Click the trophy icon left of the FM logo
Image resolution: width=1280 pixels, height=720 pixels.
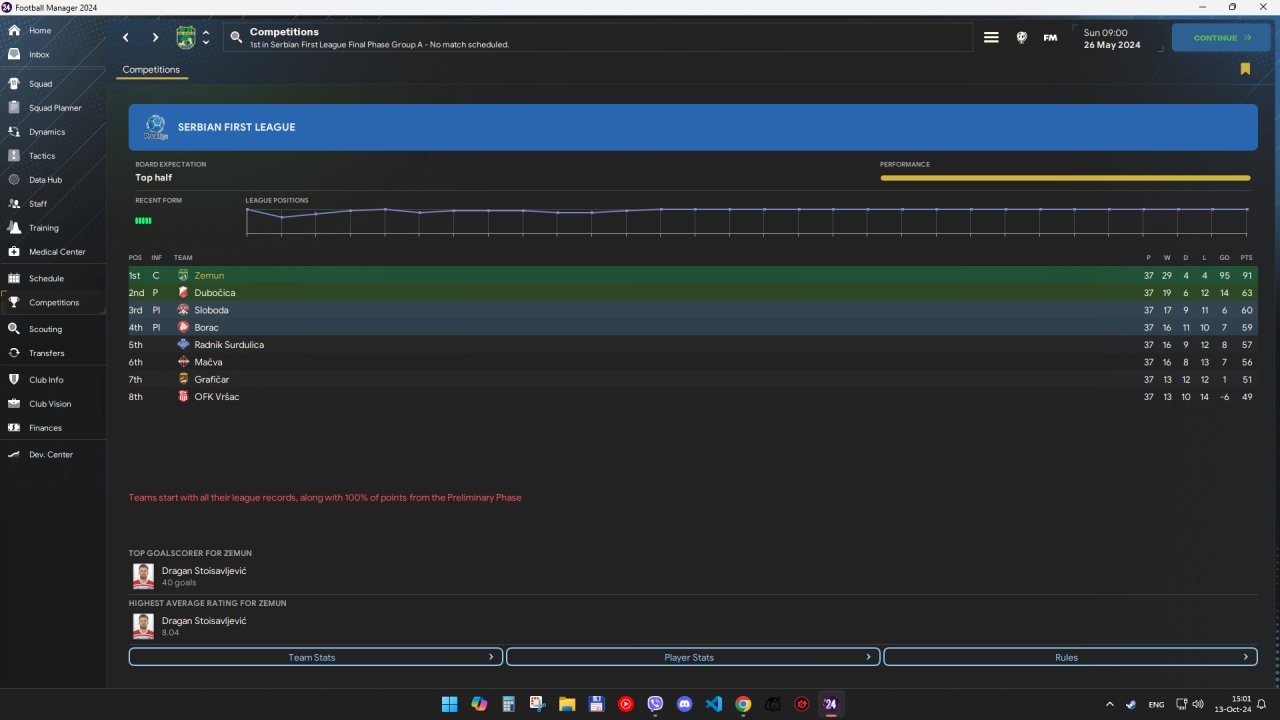point(1021,38)
